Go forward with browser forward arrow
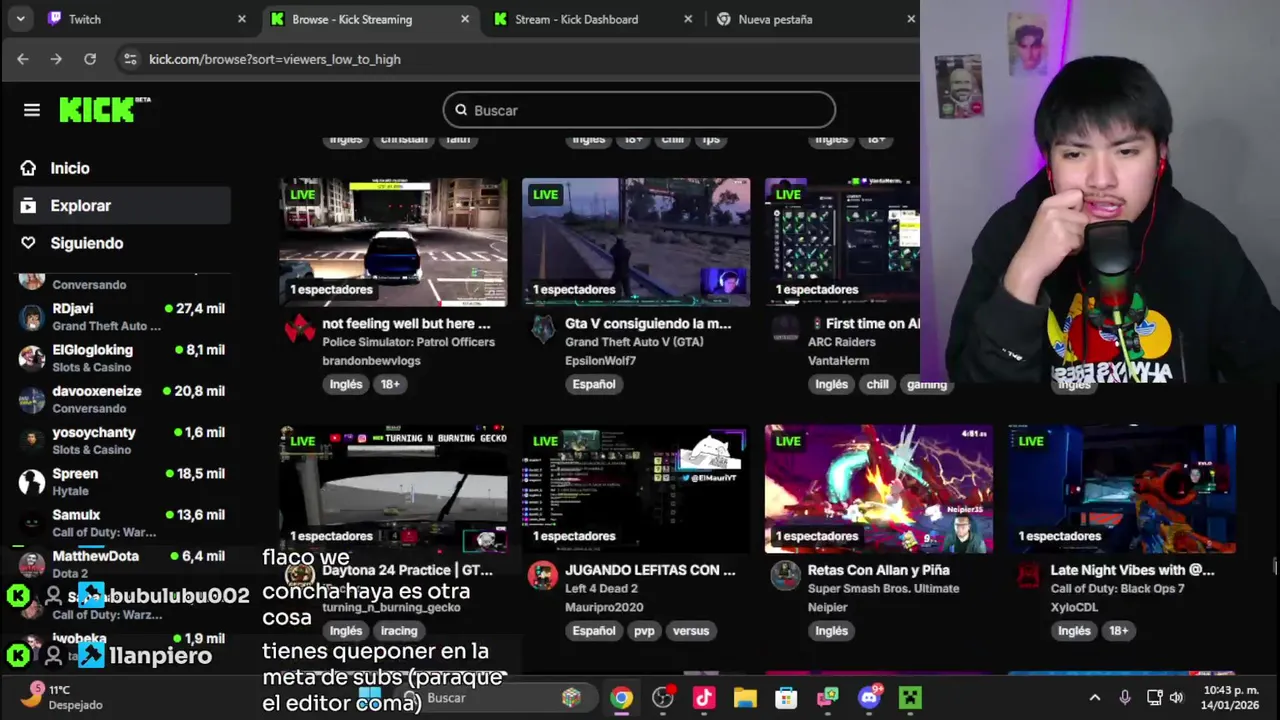 pos(56,59)
